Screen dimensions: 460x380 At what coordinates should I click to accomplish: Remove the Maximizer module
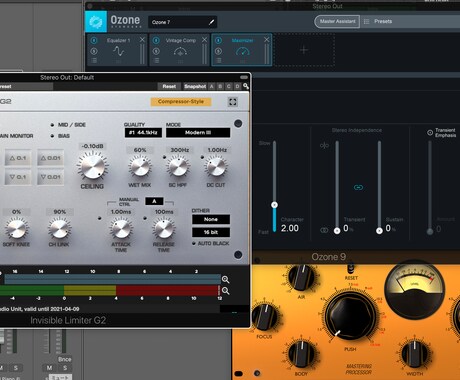click(x=267, y=40)
